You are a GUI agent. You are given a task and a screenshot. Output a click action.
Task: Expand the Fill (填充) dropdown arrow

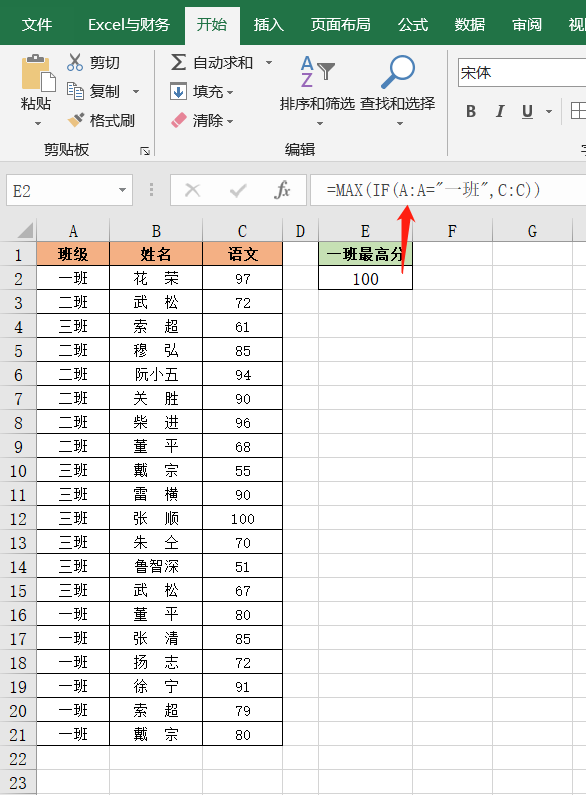pyautogui.click(x=230, y=93)
